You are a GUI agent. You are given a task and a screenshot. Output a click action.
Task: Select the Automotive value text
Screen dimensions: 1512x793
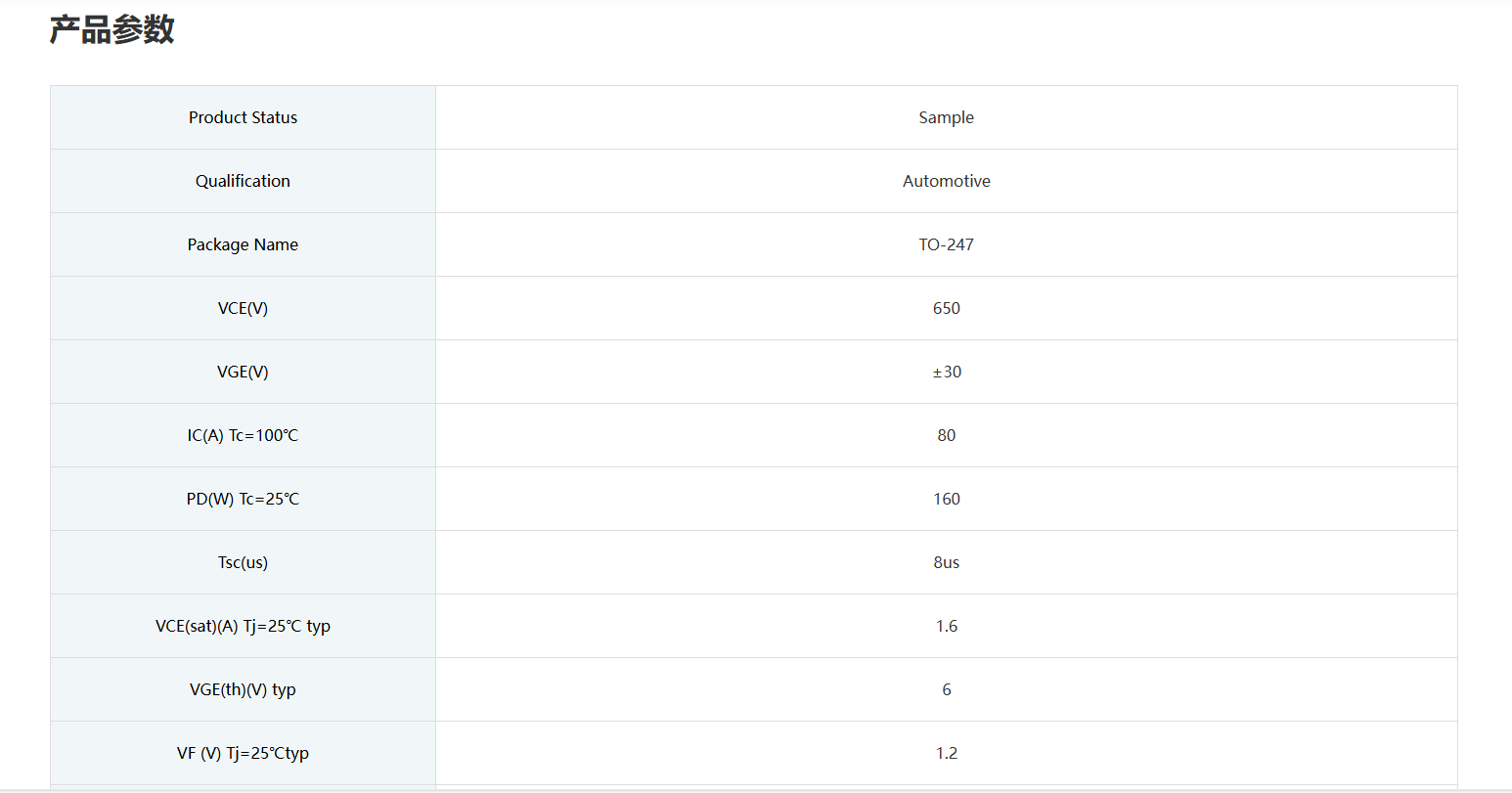[946, 181]
